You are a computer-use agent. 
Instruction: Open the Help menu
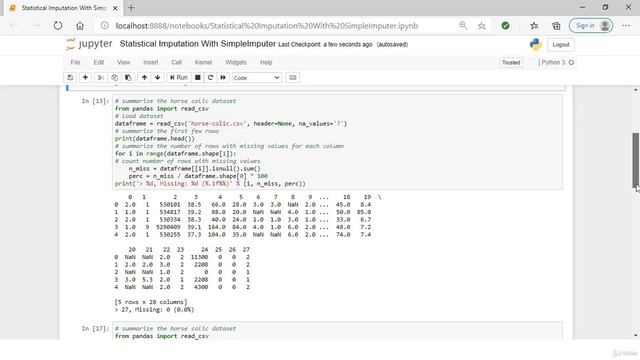[x=266, y=62]
